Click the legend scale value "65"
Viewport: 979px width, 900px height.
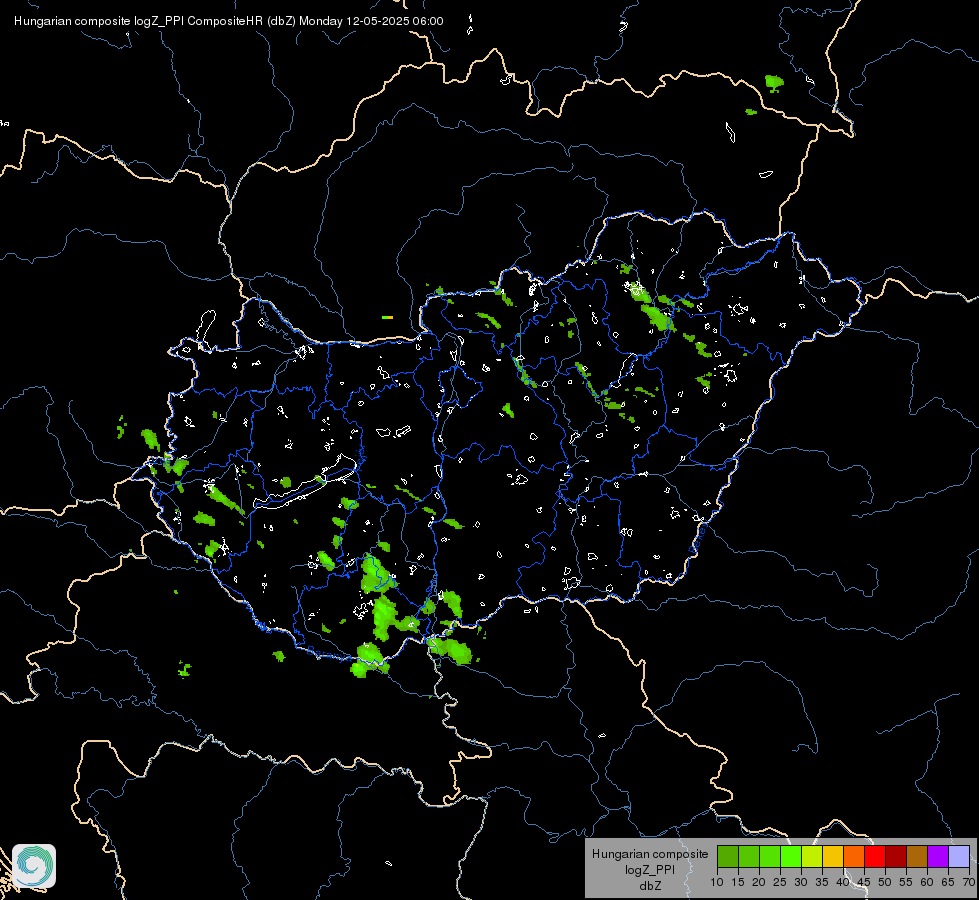coord(948,883)
